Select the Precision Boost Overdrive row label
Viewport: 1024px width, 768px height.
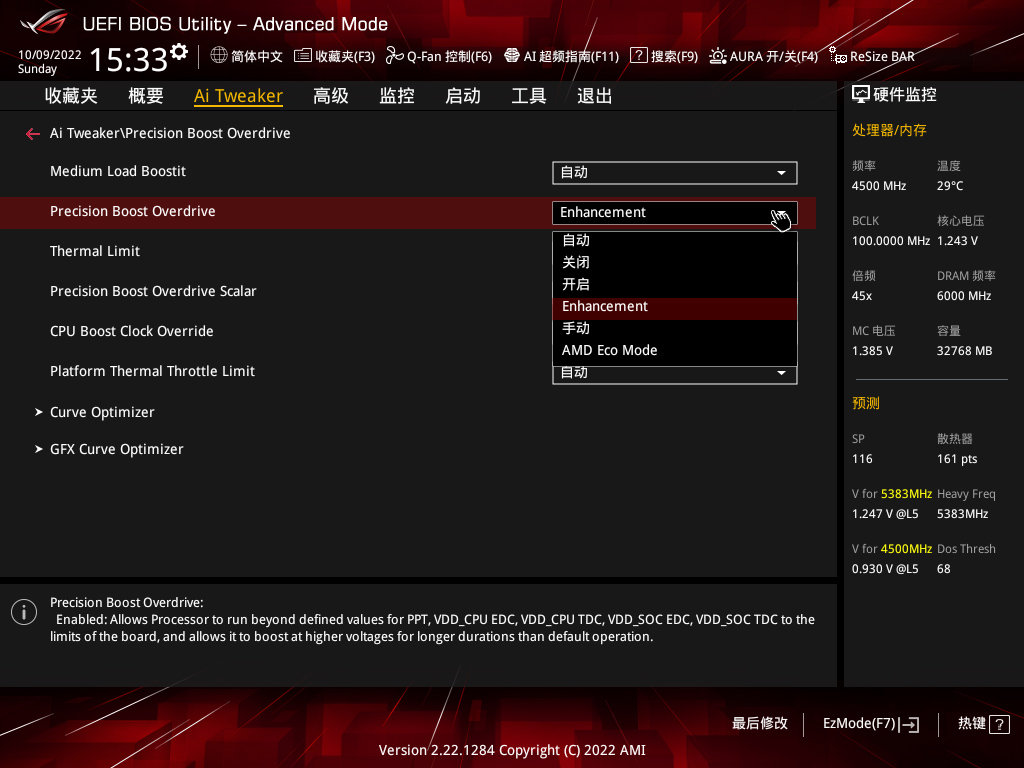click(x=133, y=212)
